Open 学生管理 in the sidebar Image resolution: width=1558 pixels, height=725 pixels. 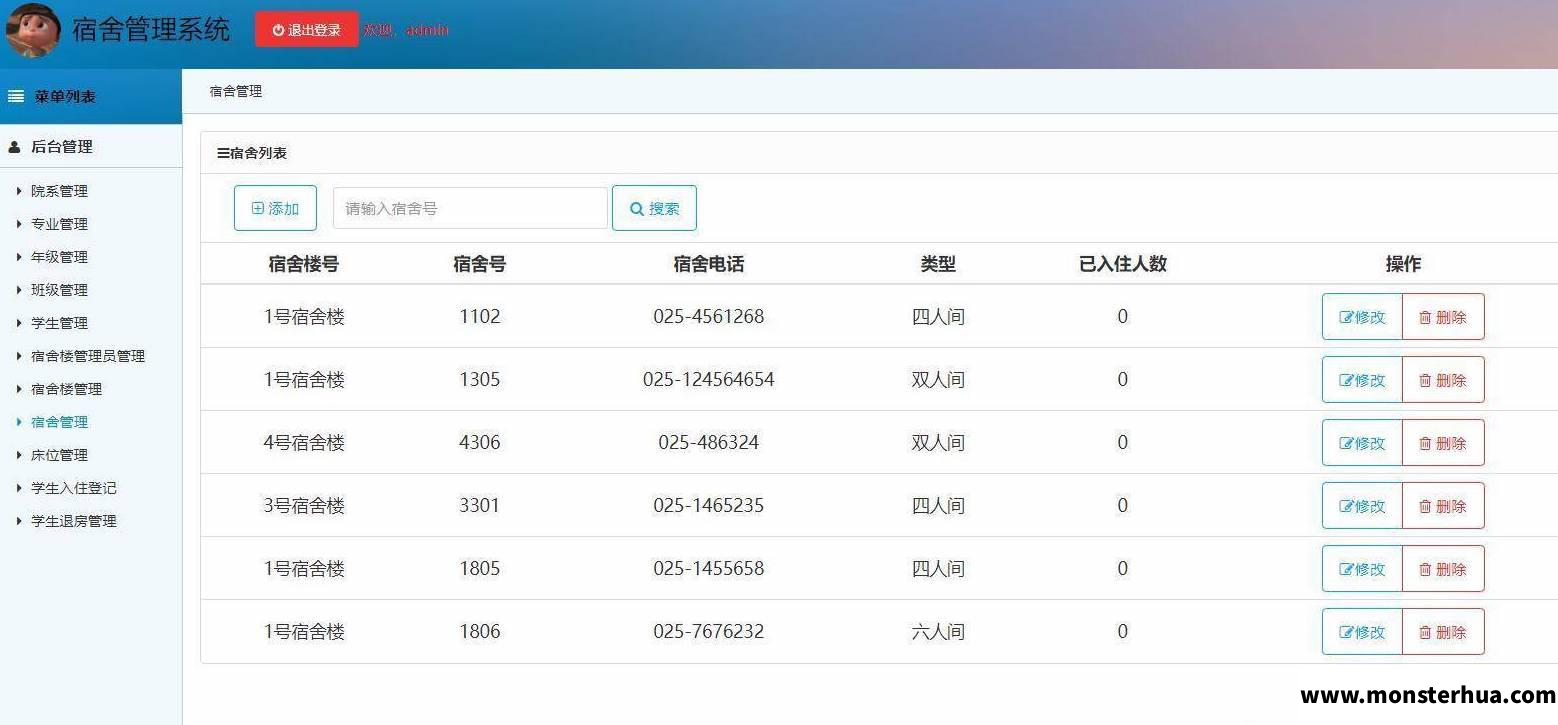(x=59, y=323)
